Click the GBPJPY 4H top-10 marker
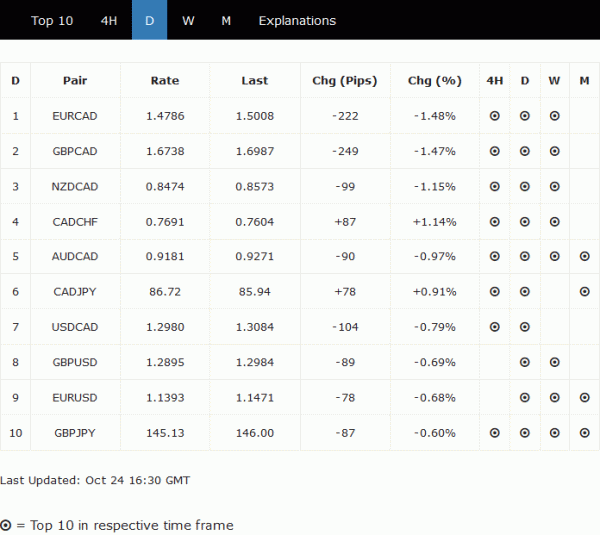The width and height of the screenshot is (600, 535). coord(495,433)
